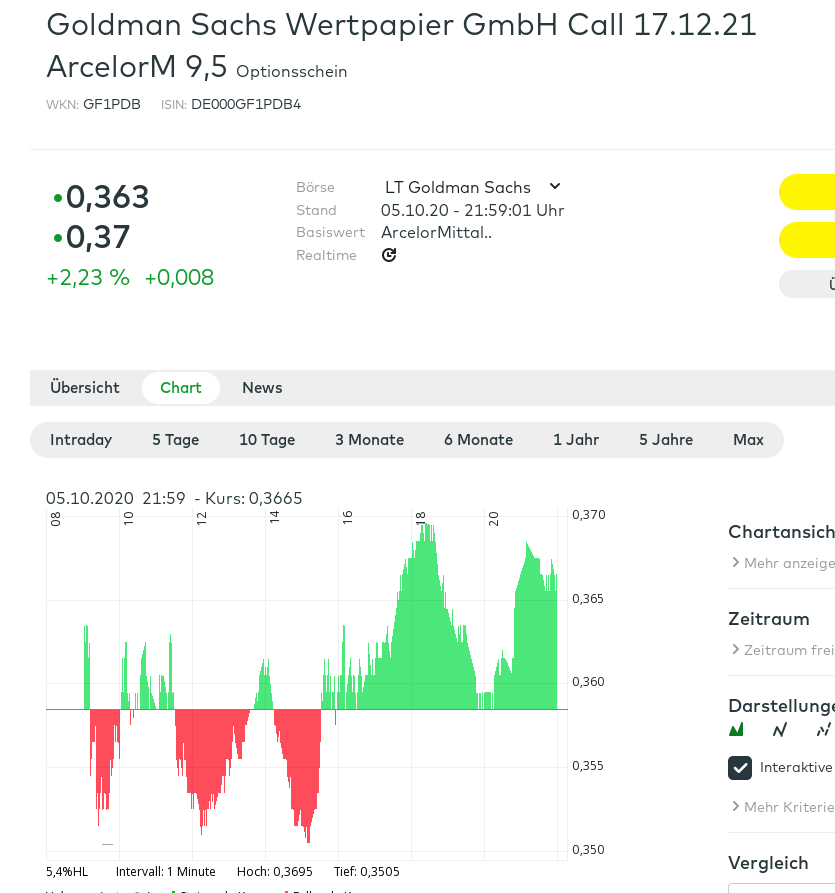This screenshot has height=893, width=835.
Task: Show the 1 Jahr chart period
Action: [x=576, y=440]
